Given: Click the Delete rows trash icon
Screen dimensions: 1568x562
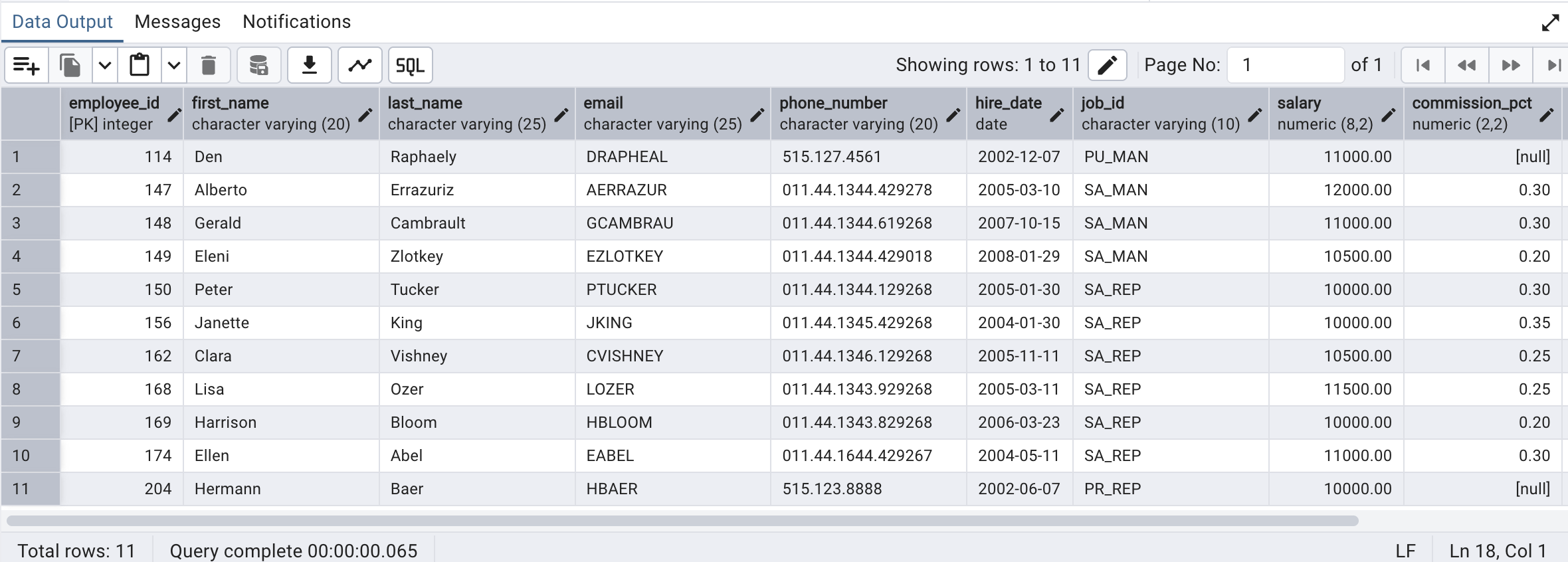Looking at the screenshot, I should click(209, 65).
